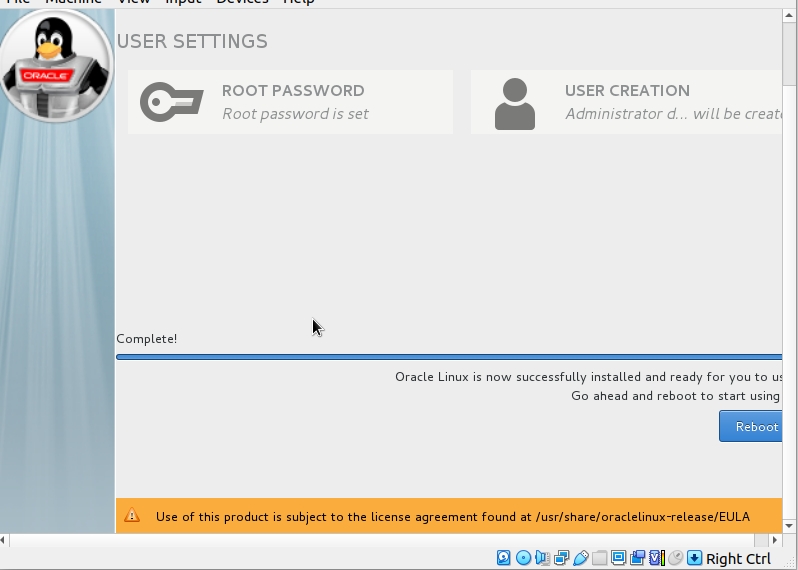Click the horizontal scrollbar left arrow
The width and height of the screenshot is (798, 570).
pos(4,540)
